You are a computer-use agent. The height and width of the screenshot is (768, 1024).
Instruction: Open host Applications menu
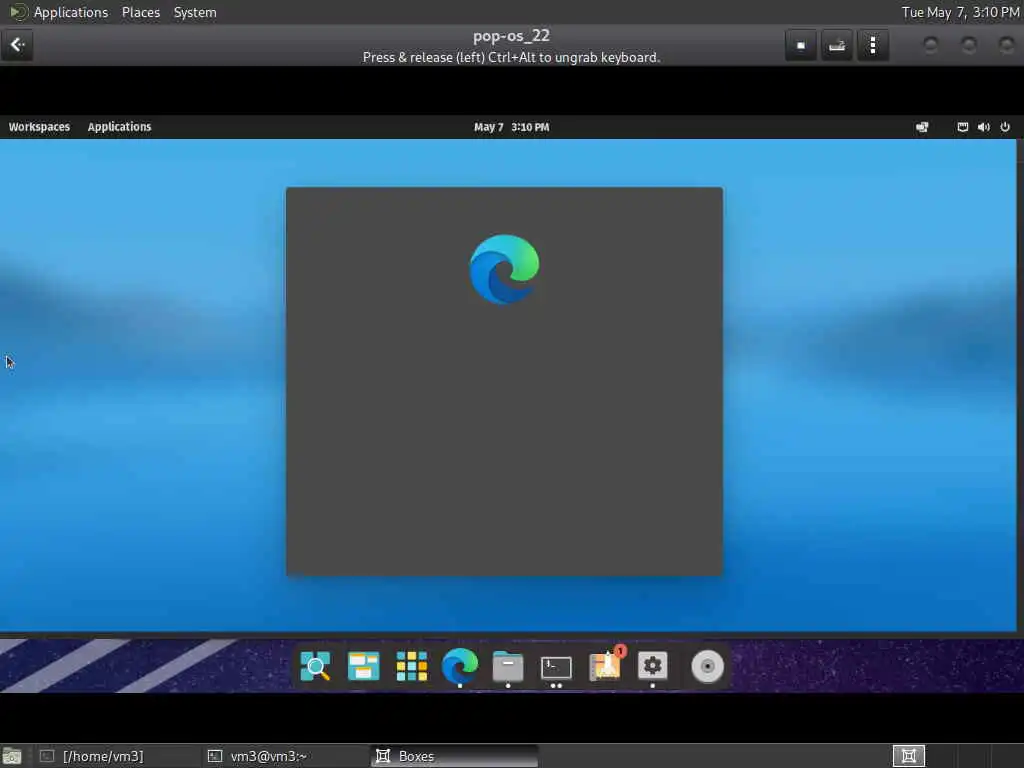(71, 12)
